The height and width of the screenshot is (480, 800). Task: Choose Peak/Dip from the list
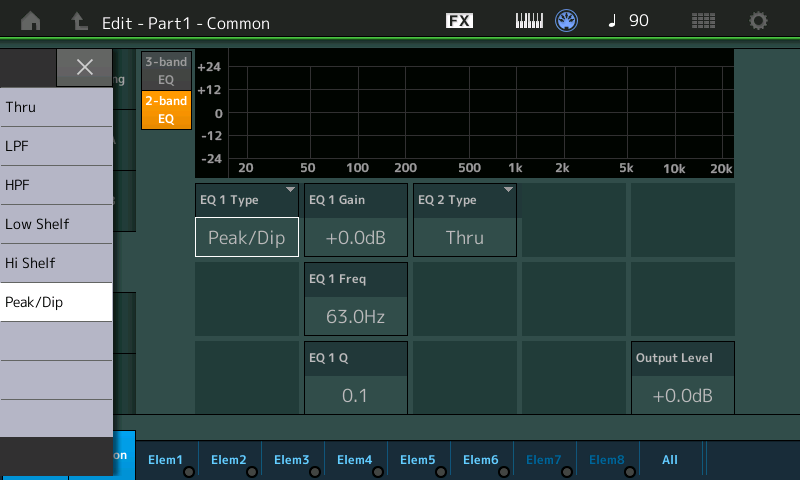[56, 302]
